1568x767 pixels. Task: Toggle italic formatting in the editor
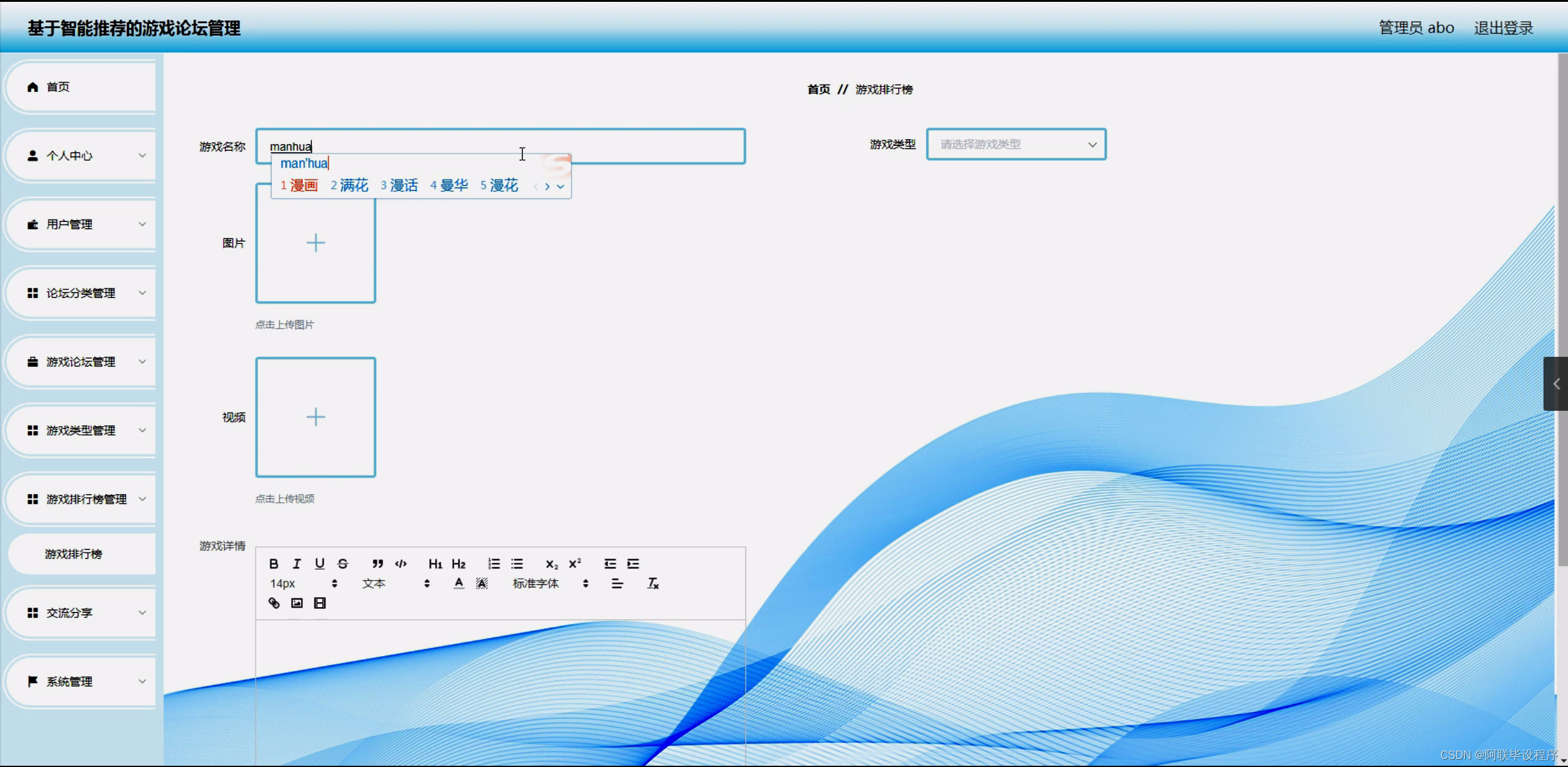coord(297,563)
